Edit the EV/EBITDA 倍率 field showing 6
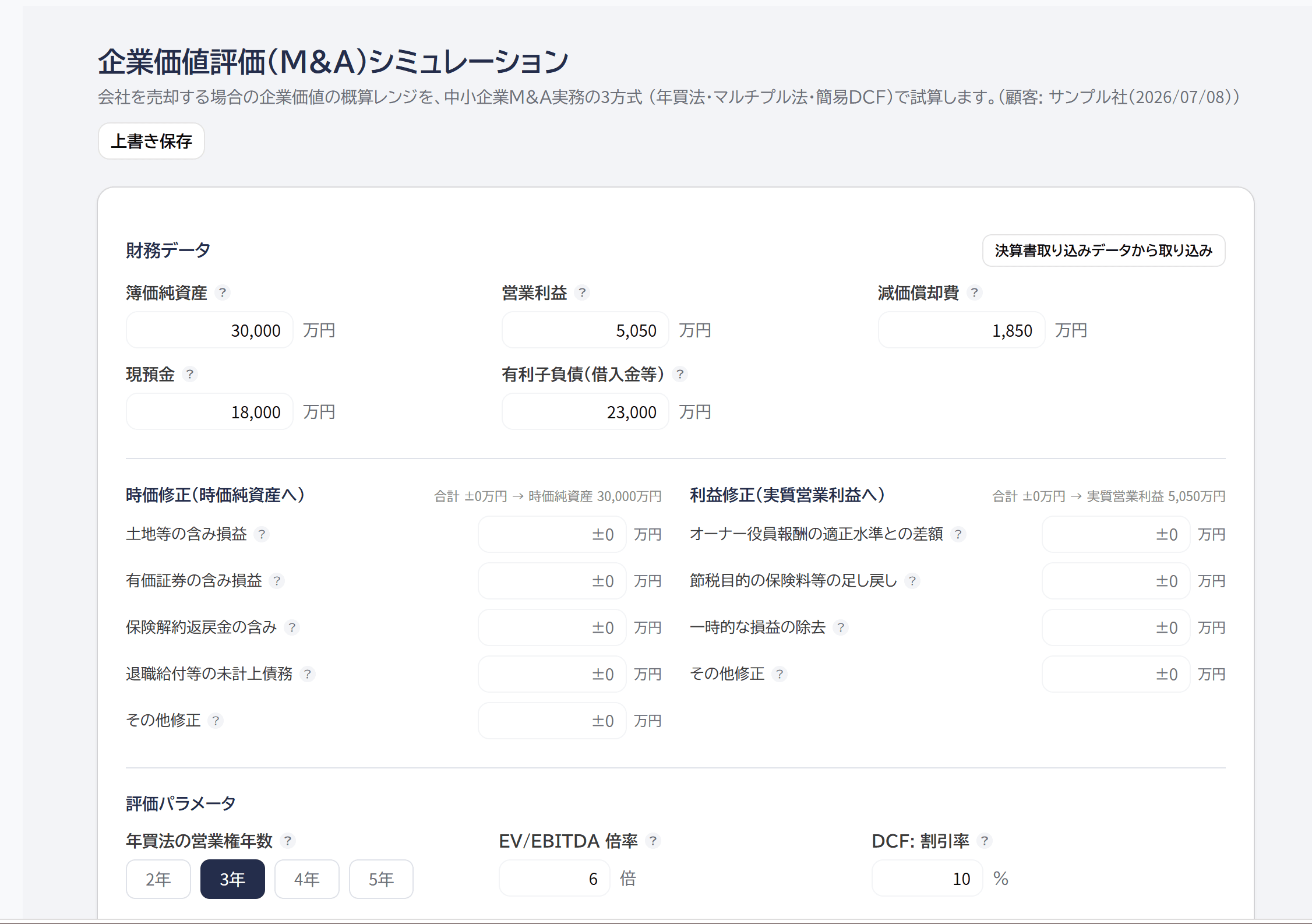 [x=555, y=879]
